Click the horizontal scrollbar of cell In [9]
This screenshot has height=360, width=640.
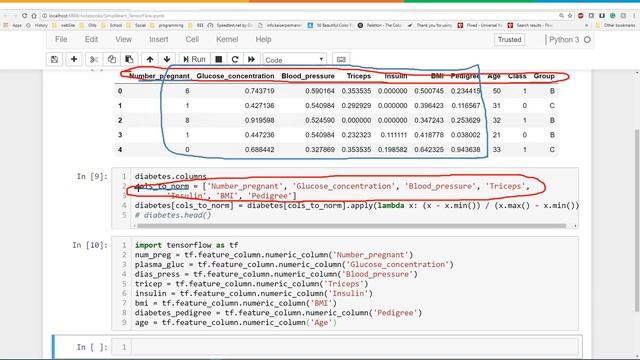pos(351,226)
